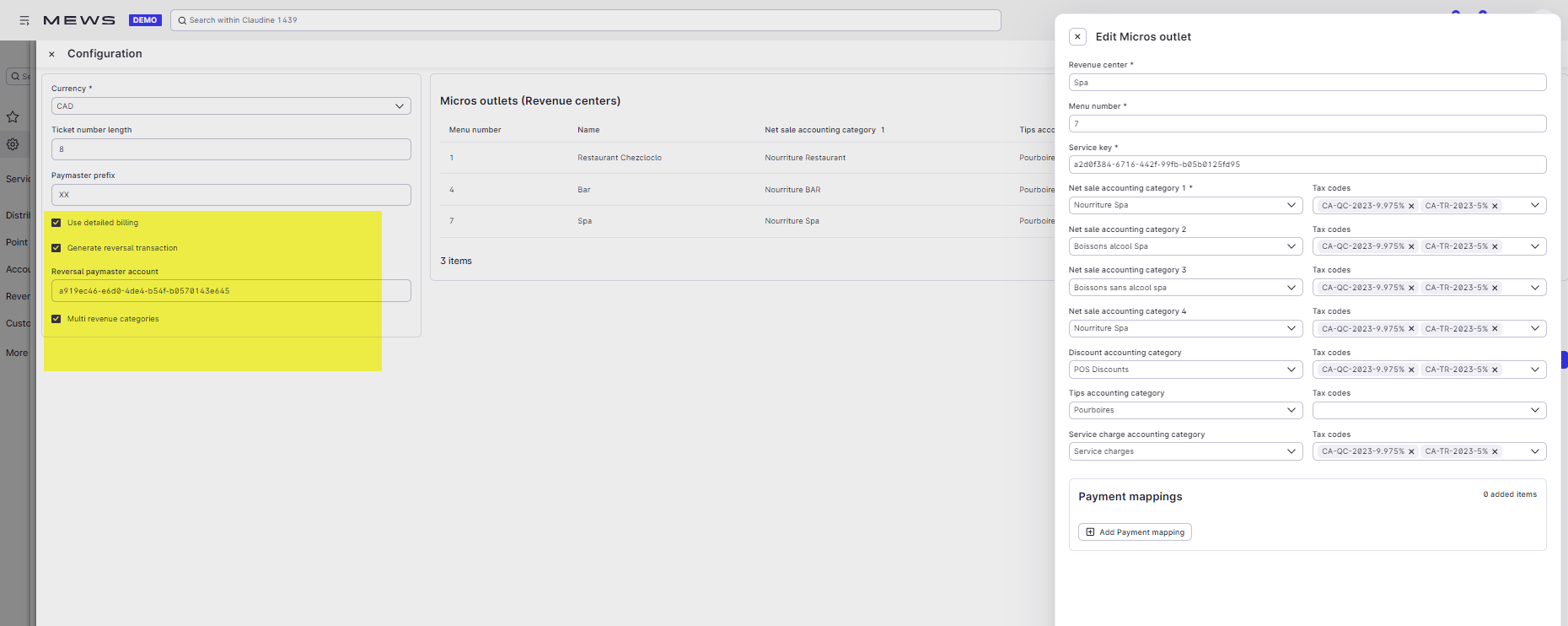Remove CA-TR-2023-5% tag from Discount tax codes
1568x626 pixels.
(x=1495, y=370)
